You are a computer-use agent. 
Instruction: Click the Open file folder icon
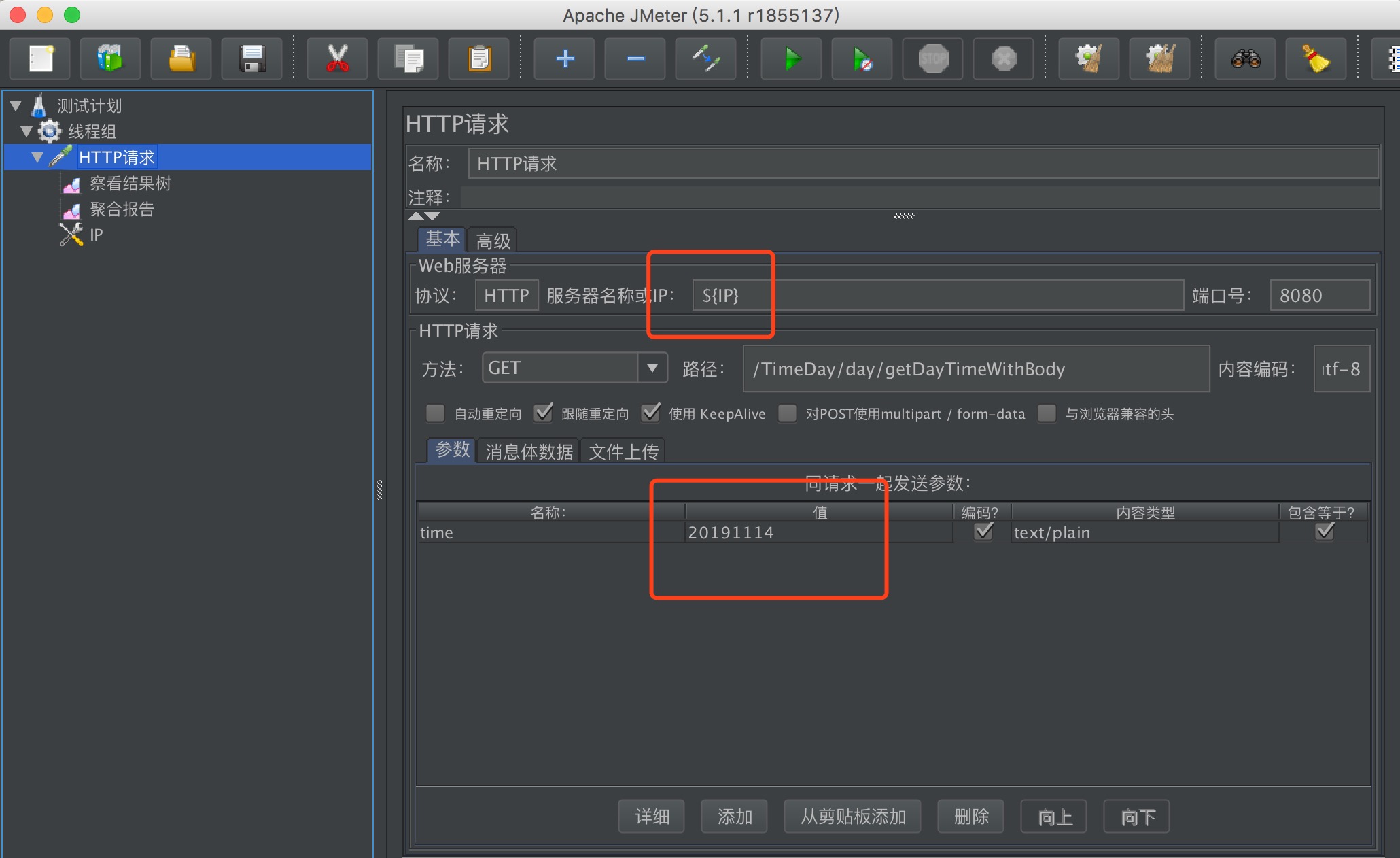(x=181, y=59)
